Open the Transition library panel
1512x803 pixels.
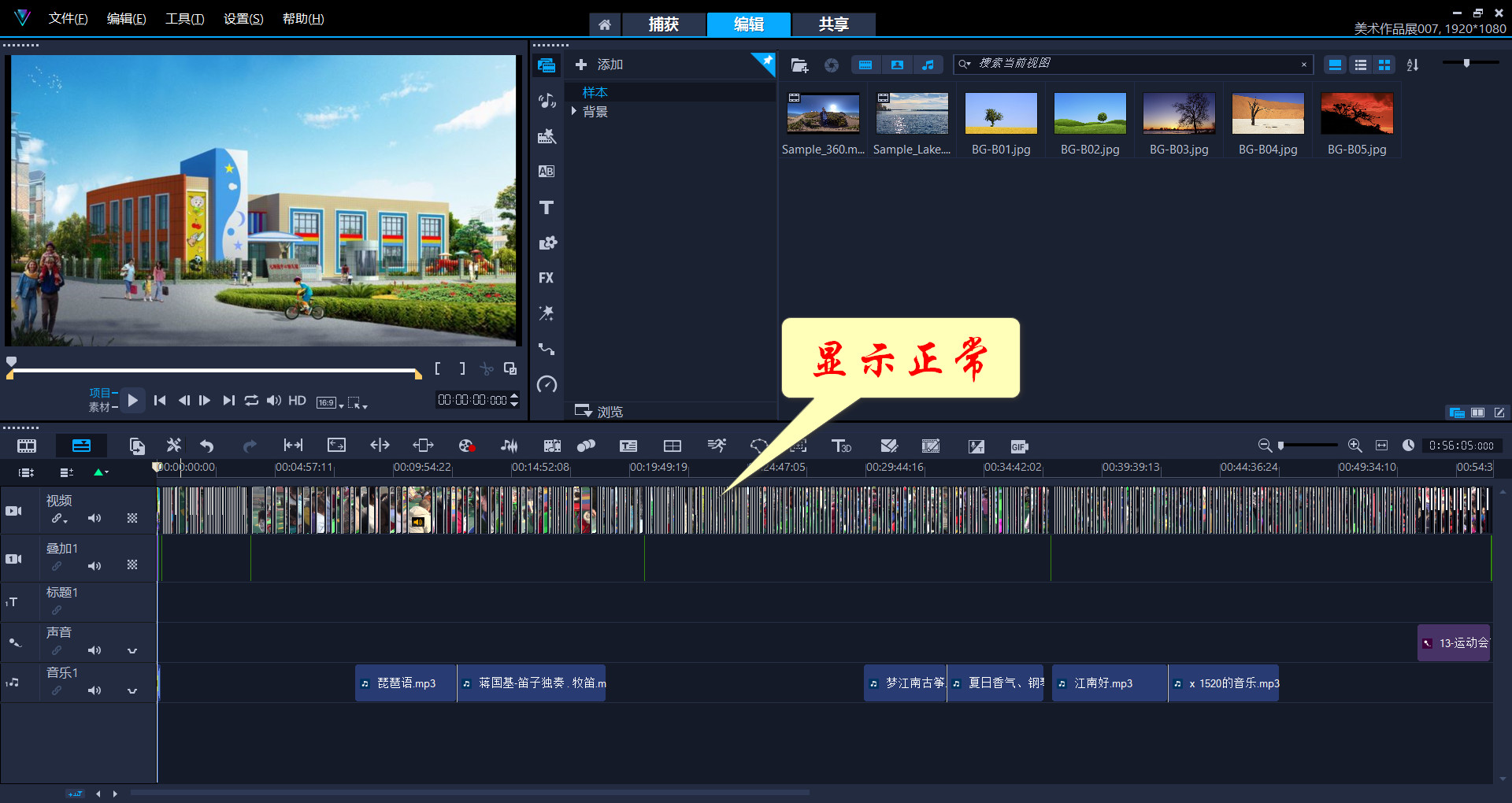(x=547, y=172)
